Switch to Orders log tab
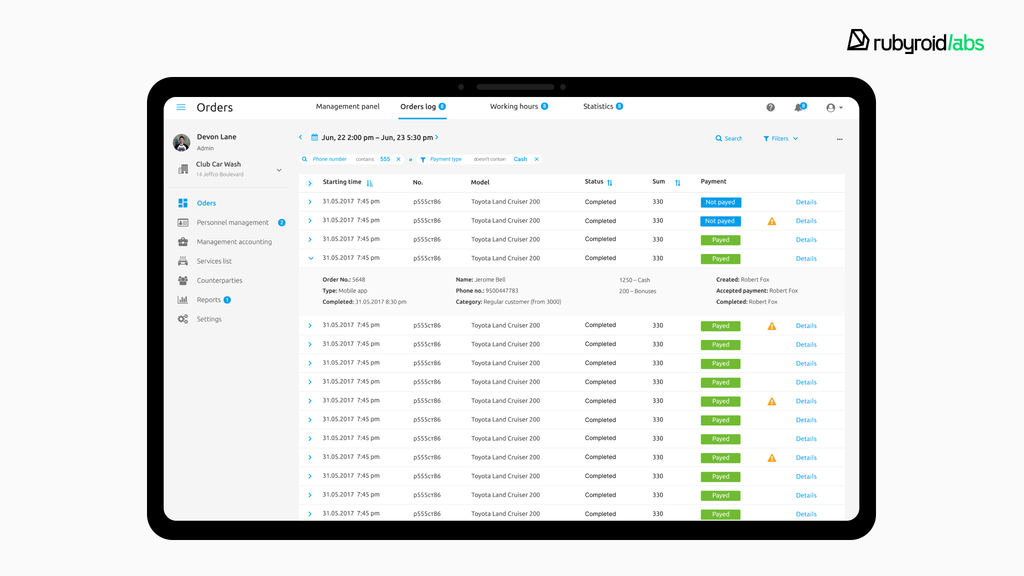Viewport: 1024px width, 576px height. click(x=423, y=106)
